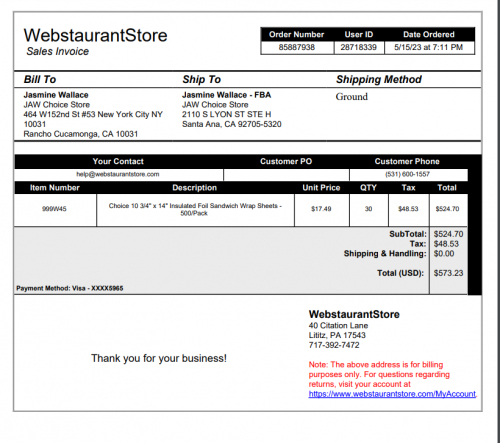Select order number 85887938

(297, 47)
